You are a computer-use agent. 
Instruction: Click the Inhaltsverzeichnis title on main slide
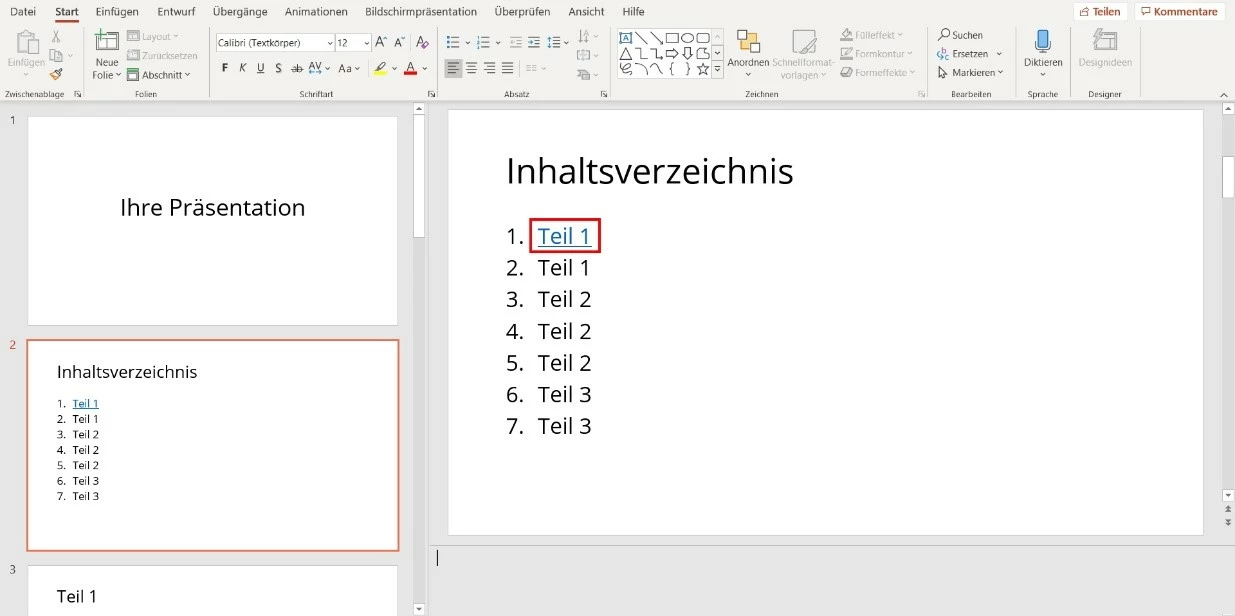[650, 171]
